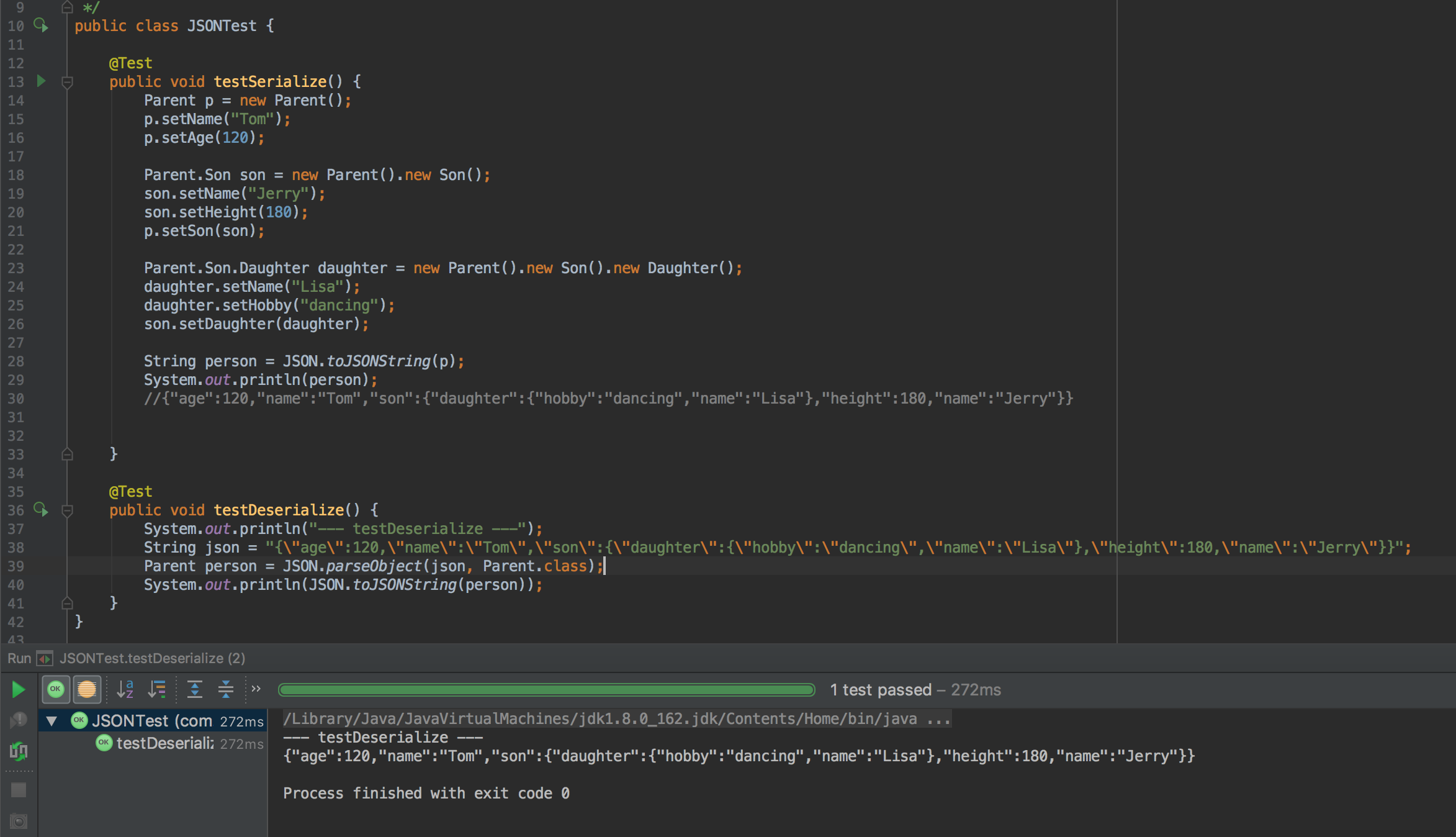Toggle Show Passed tests filter

click(56, 689)
